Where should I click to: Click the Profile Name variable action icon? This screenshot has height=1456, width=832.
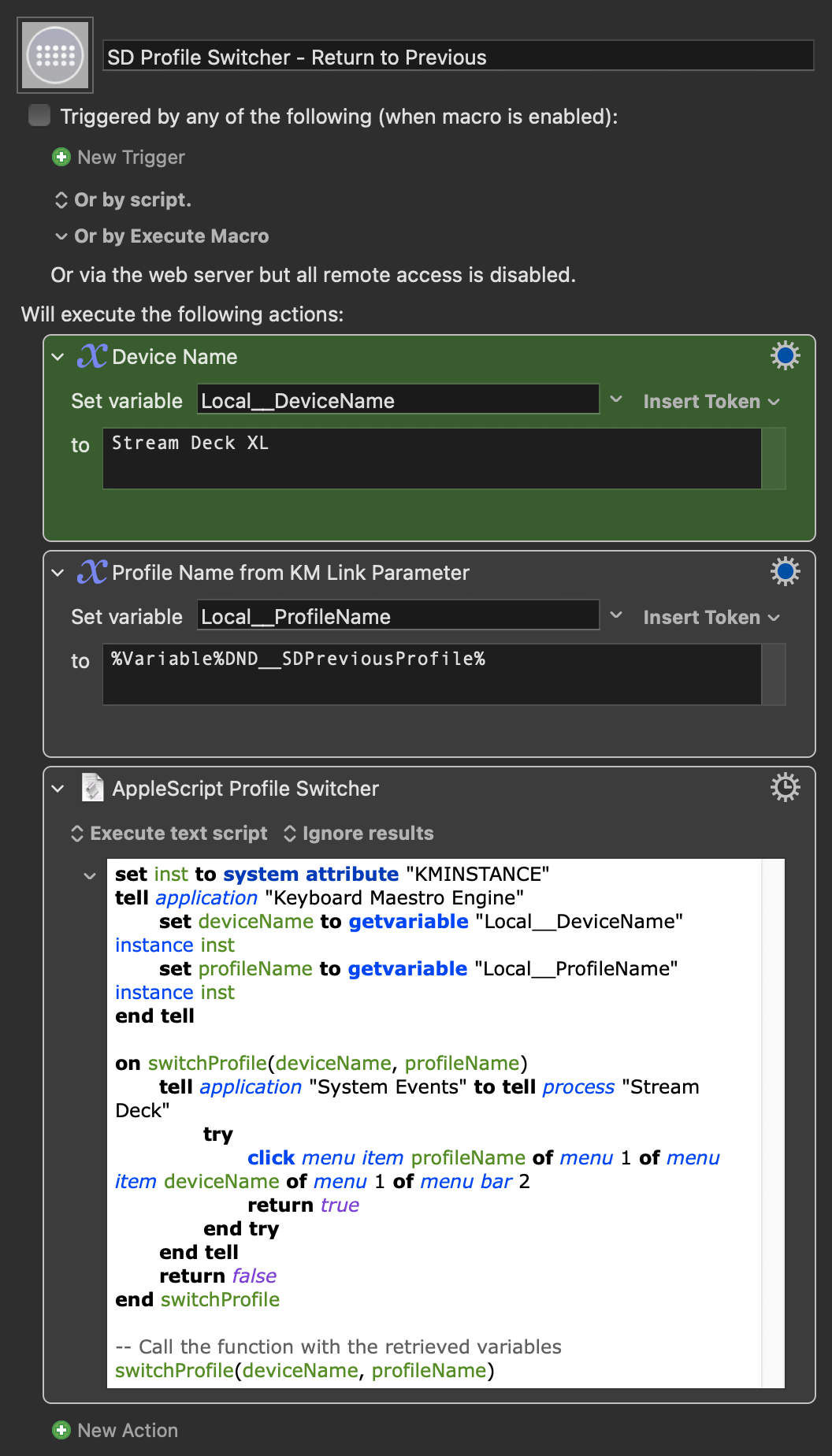[x=92, y=572]
